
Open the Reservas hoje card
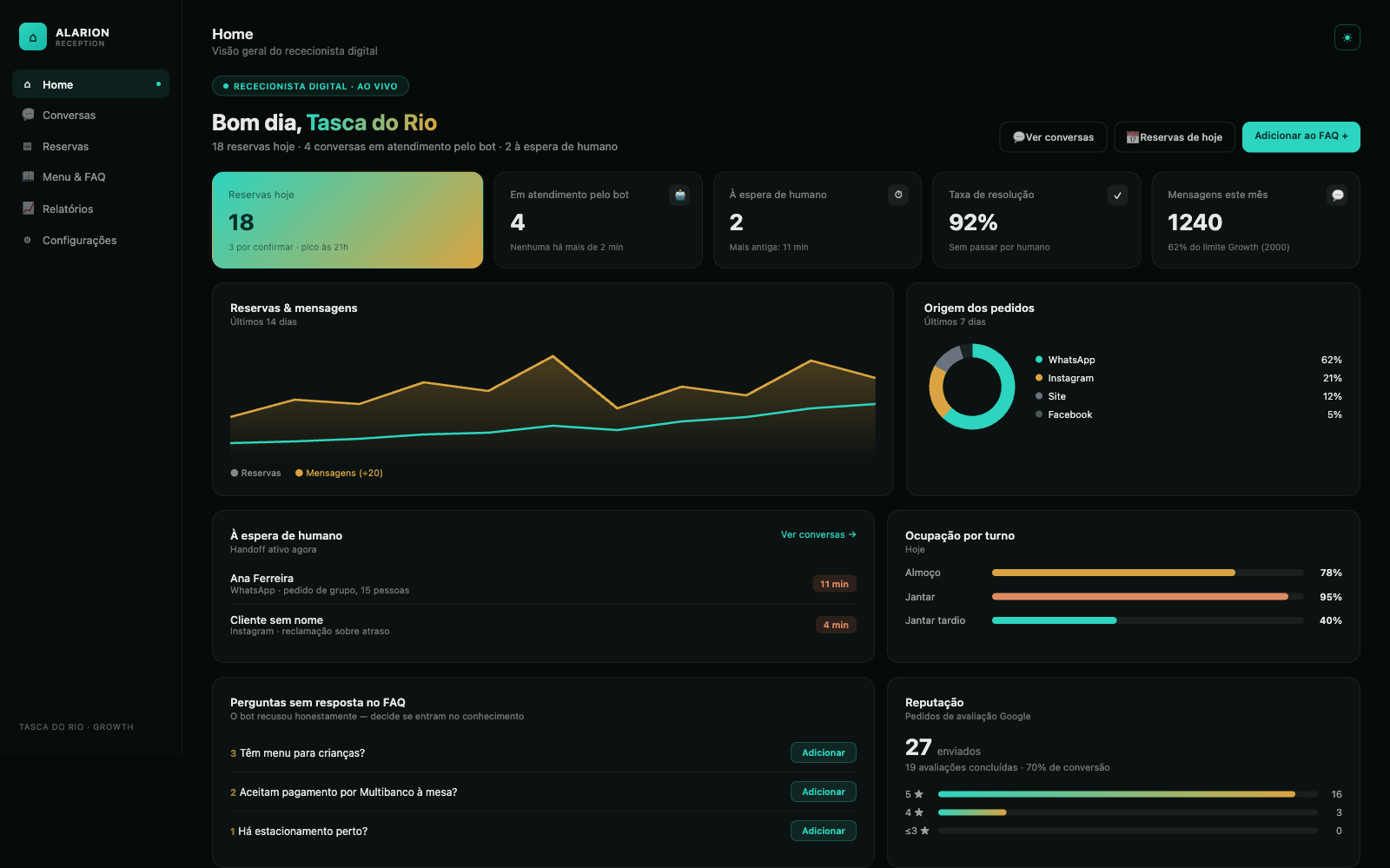pyautogui.click(x=347, y=220)
